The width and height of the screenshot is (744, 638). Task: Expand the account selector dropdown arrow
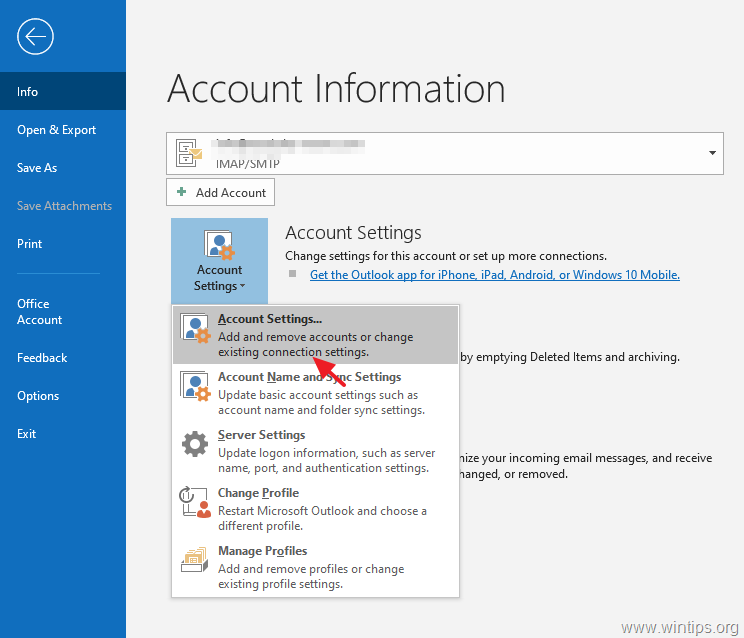click(x=712, y=153)
